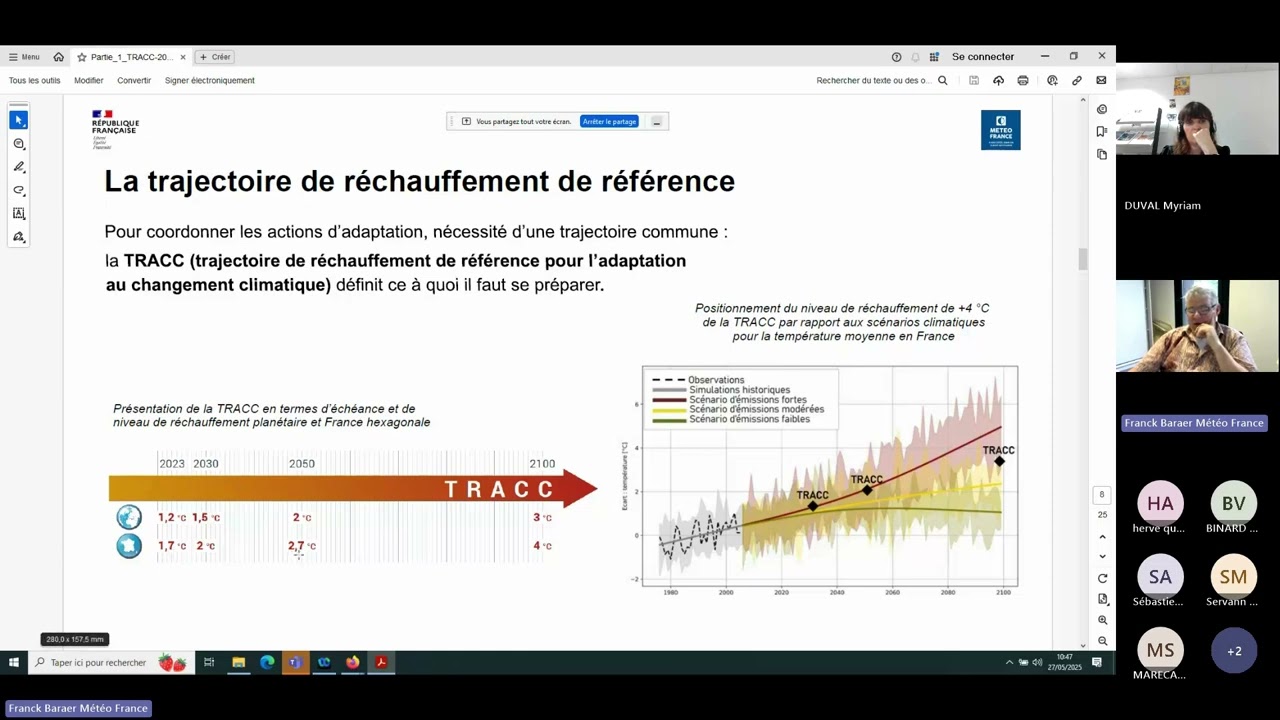This screenshot has width=1280, height=720.
Task: Pick the highlighter pen tool
Action: tap(18, 167)
